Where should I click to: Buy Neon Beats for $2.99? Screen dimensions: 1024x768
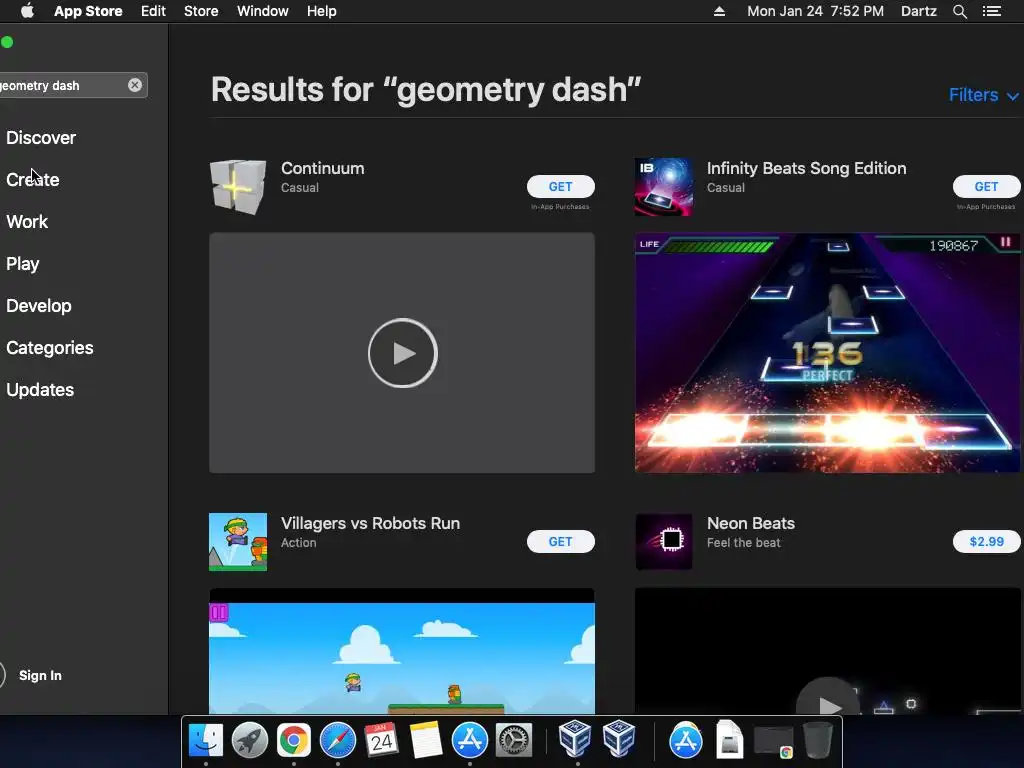(x=986, y=542)
